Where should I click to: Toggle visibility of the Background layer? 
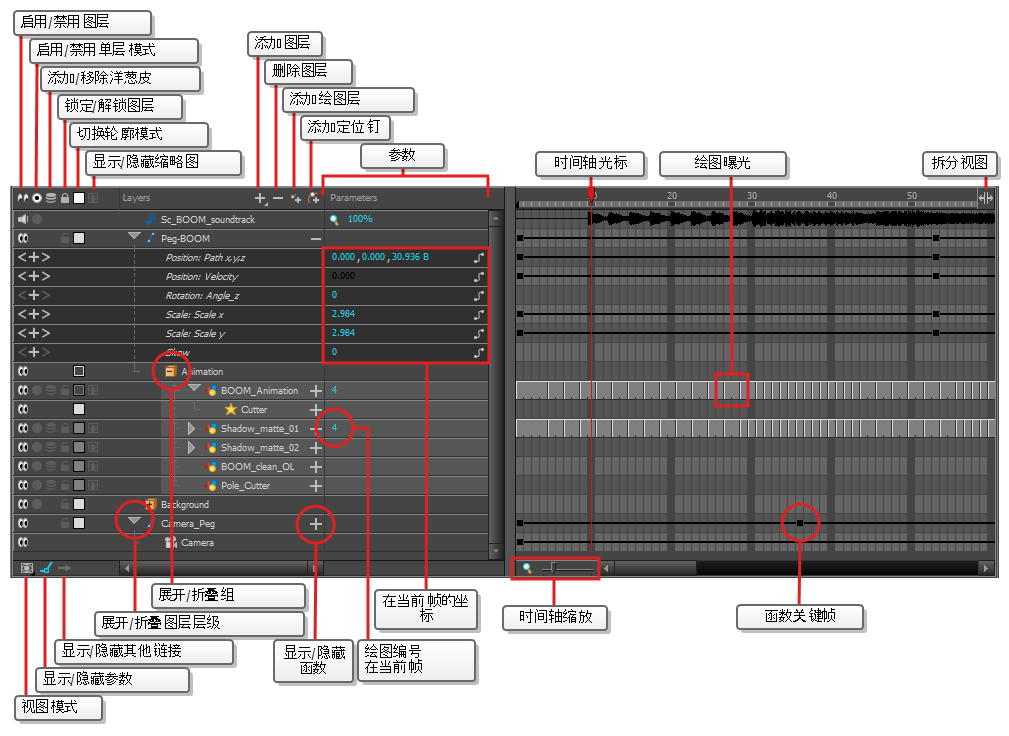(22, 505)
